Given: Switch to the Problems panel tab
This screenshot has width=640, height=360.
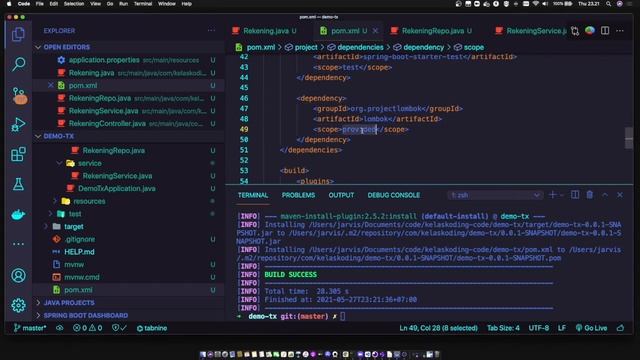Looking at the screenshot, I should pyautogui.click(x=298, y=196).
